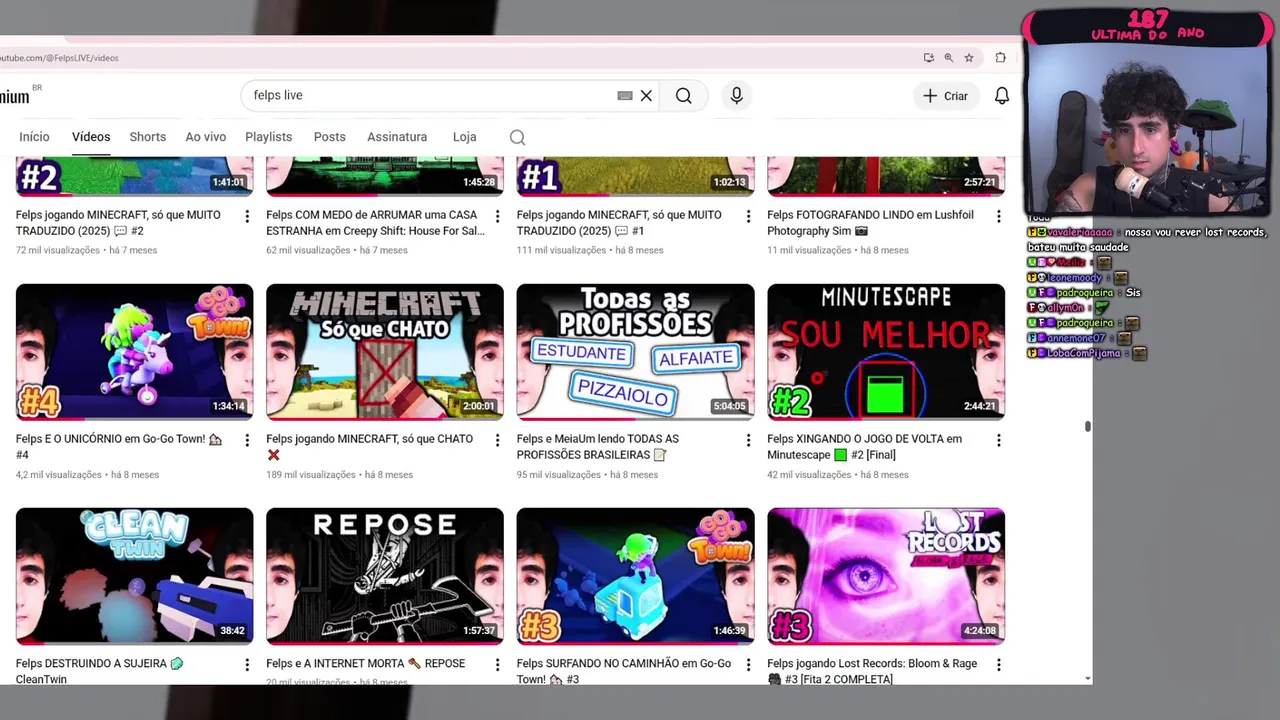Click the address bar URL

pos(60,58)
